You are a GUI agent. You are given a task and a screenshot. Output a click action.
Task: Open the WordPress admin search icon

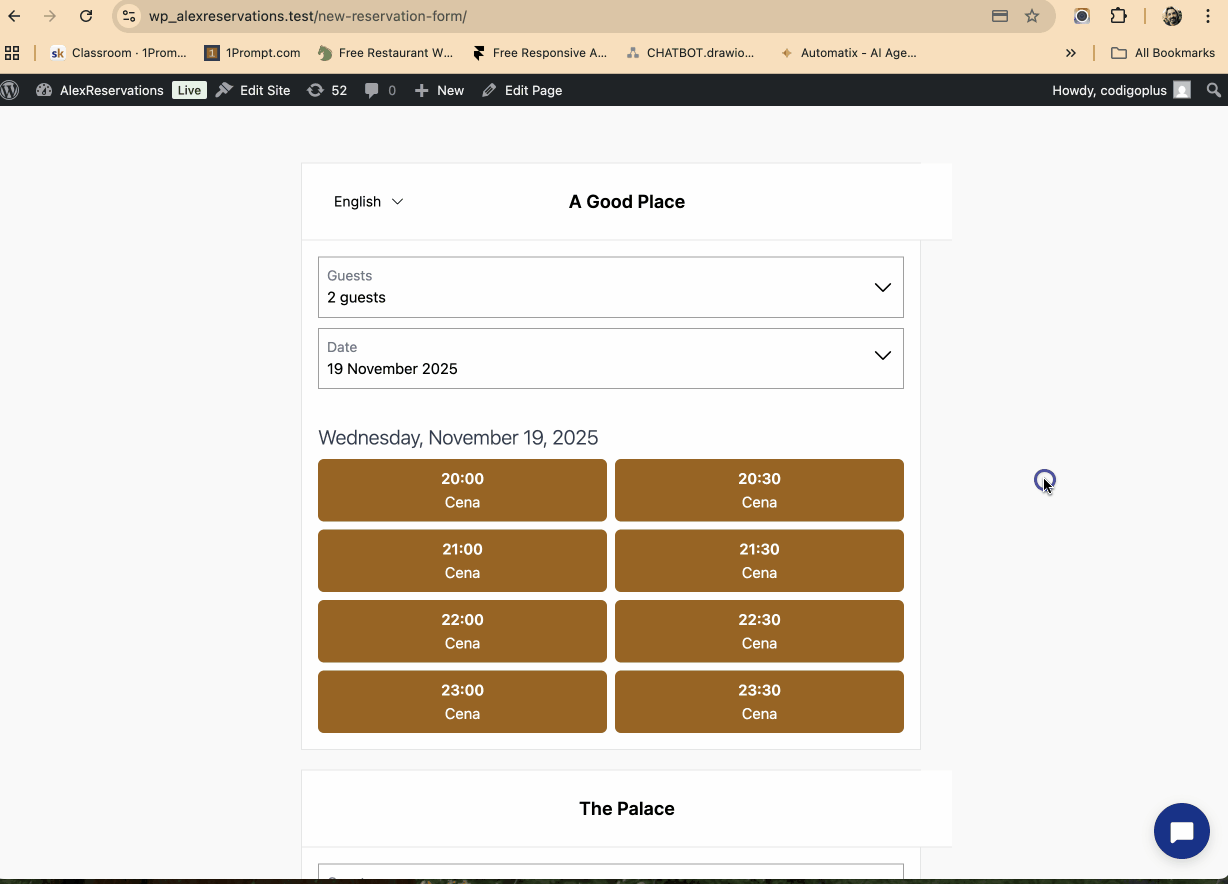pos(1213,90)
